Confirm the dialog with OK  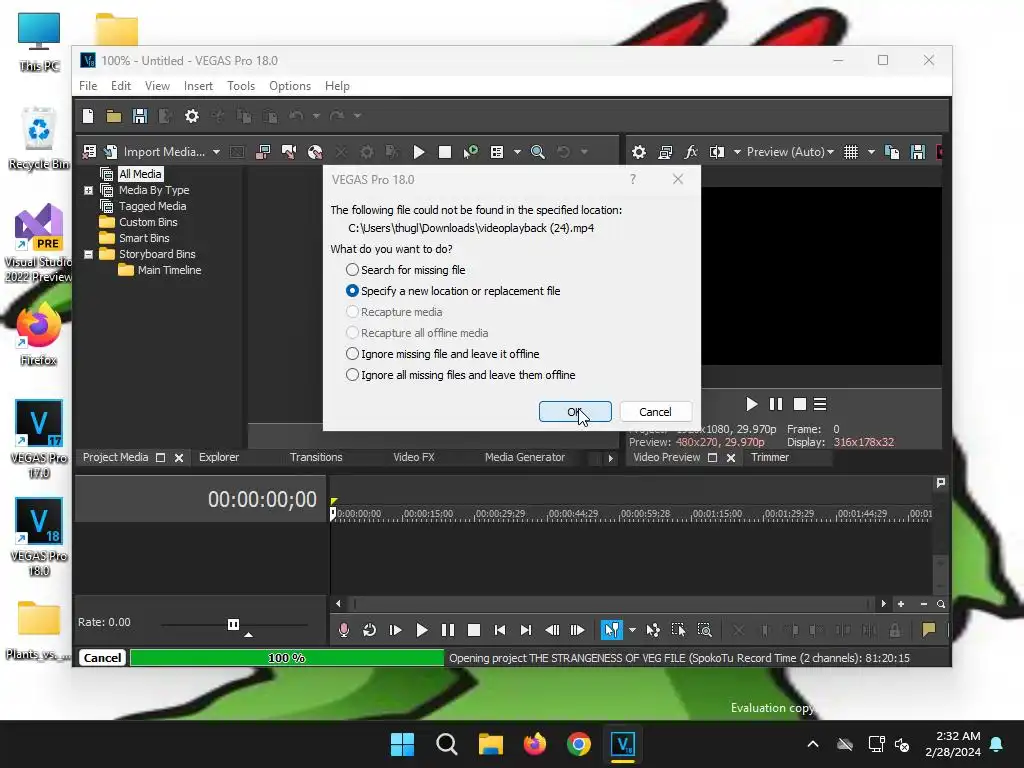click(575, 412)
